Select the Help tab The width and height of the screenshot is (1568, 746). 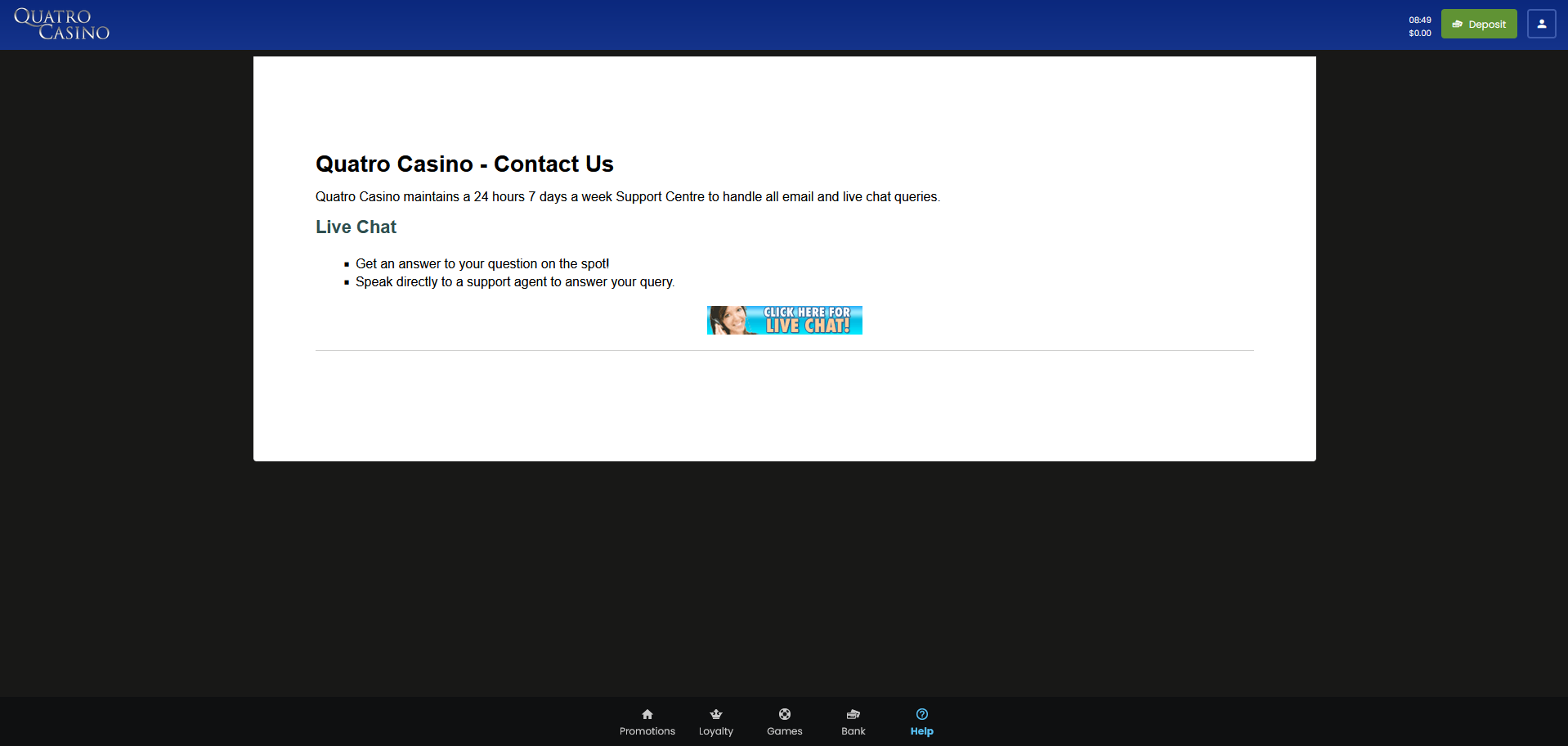[922, 722]
